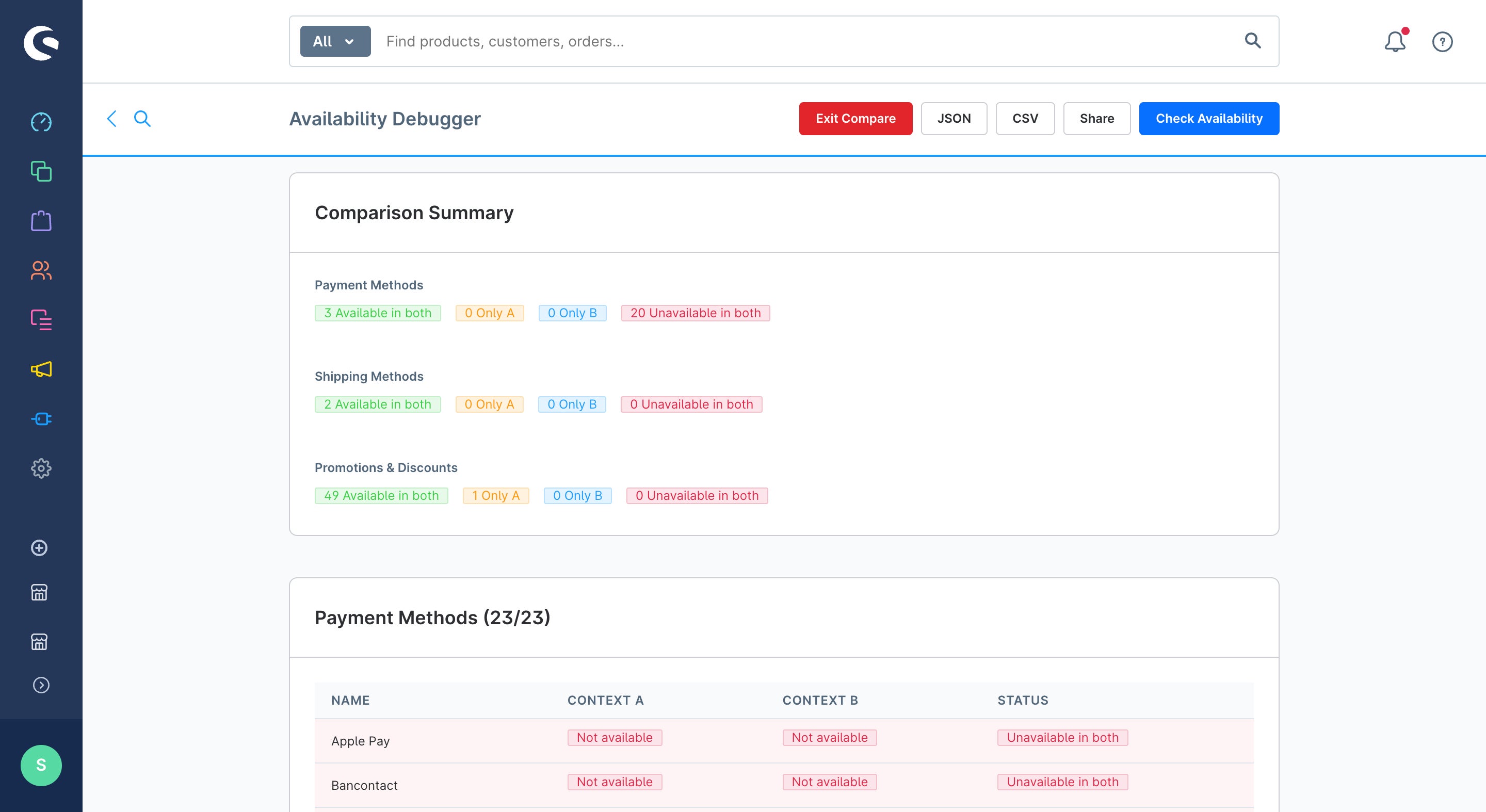Click 0 Unavailable in both under Shipping Methods
This screenshot has height=812, width=1486.
pos(691,404)
